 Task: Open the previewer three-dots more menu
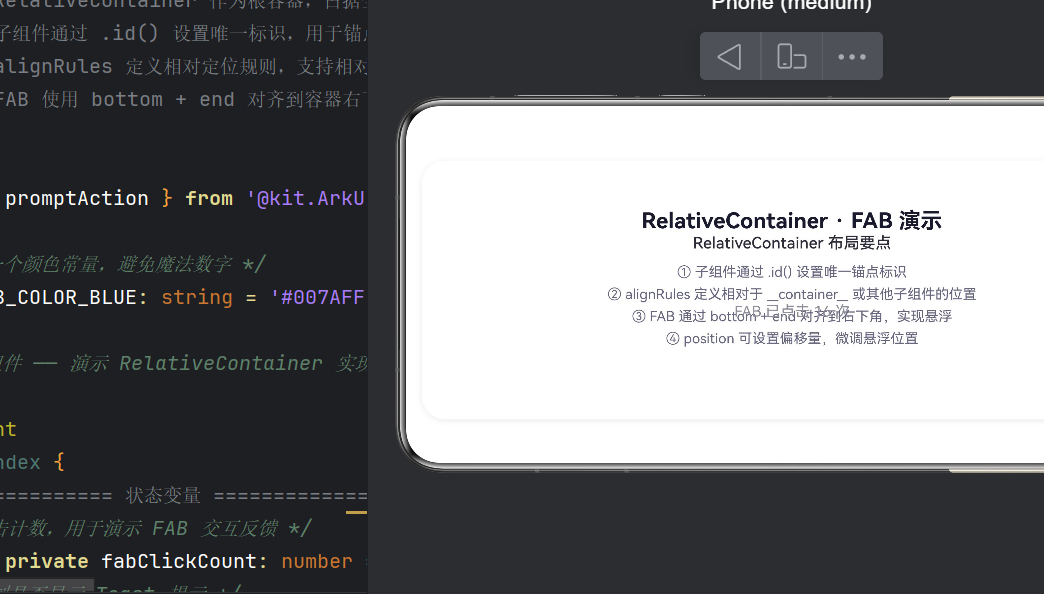click(x=852, y=57)
